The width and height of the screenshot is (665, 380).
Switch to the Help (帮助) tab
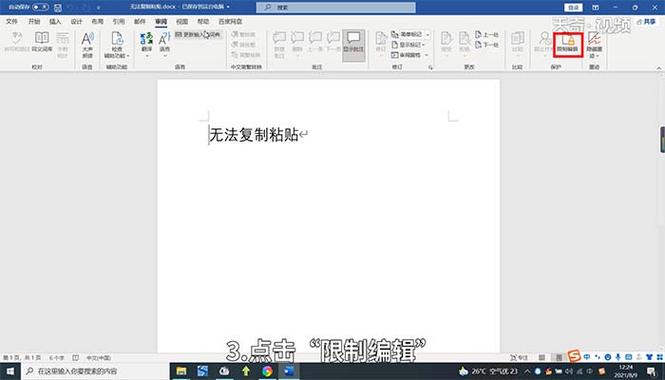[x=203, y=21]
